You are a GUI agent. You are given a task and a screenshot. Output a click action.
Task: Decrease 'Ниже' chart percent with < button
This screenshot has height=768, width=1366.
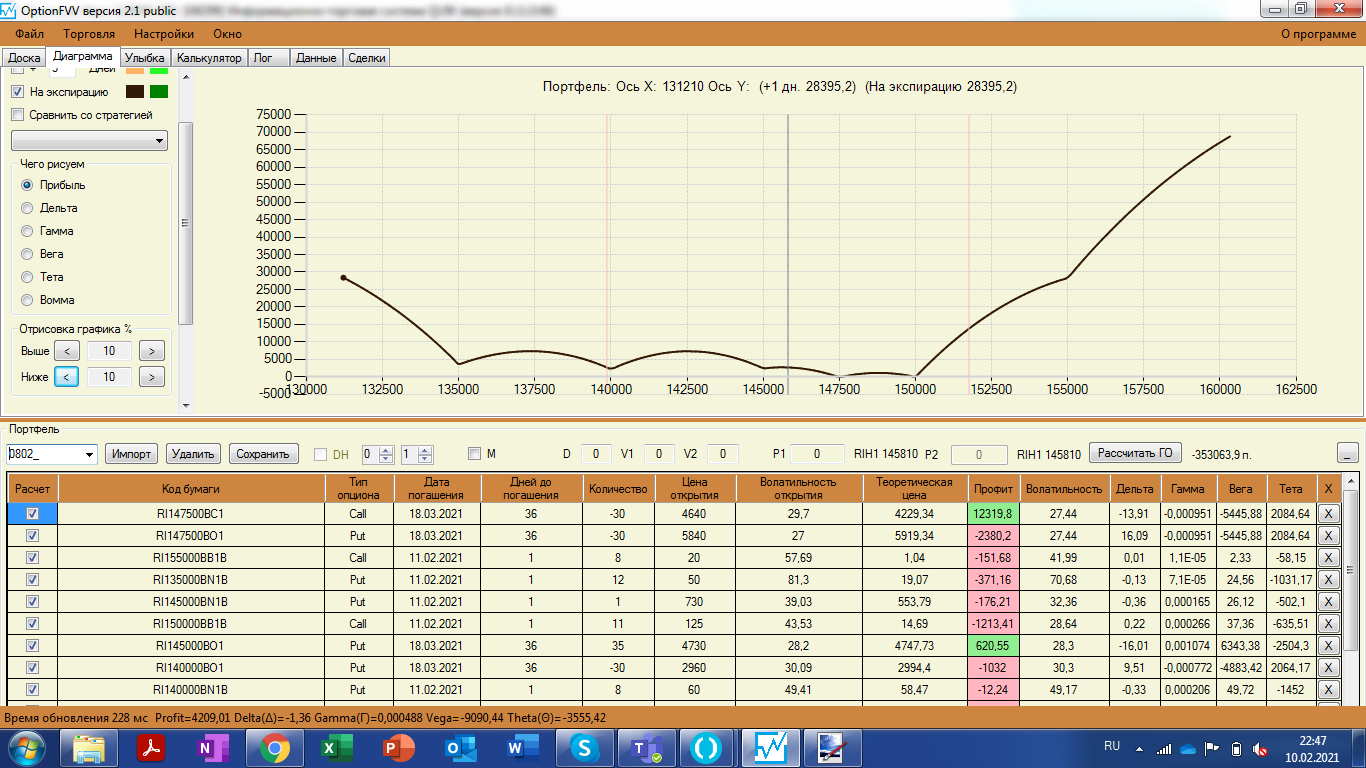point(66,377)
